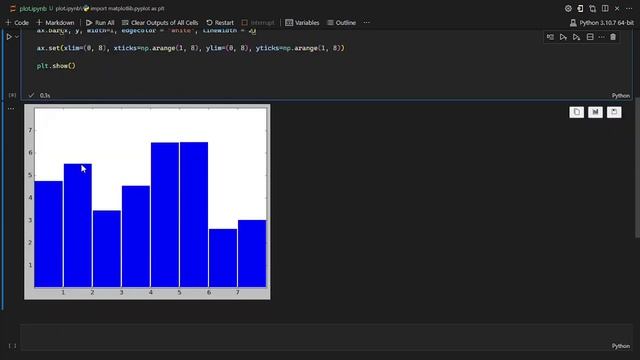The height and width of the screenshot is (360, 640).
Task: Click Run All in notebook toolbar
Action: click(x=100, y=22)
